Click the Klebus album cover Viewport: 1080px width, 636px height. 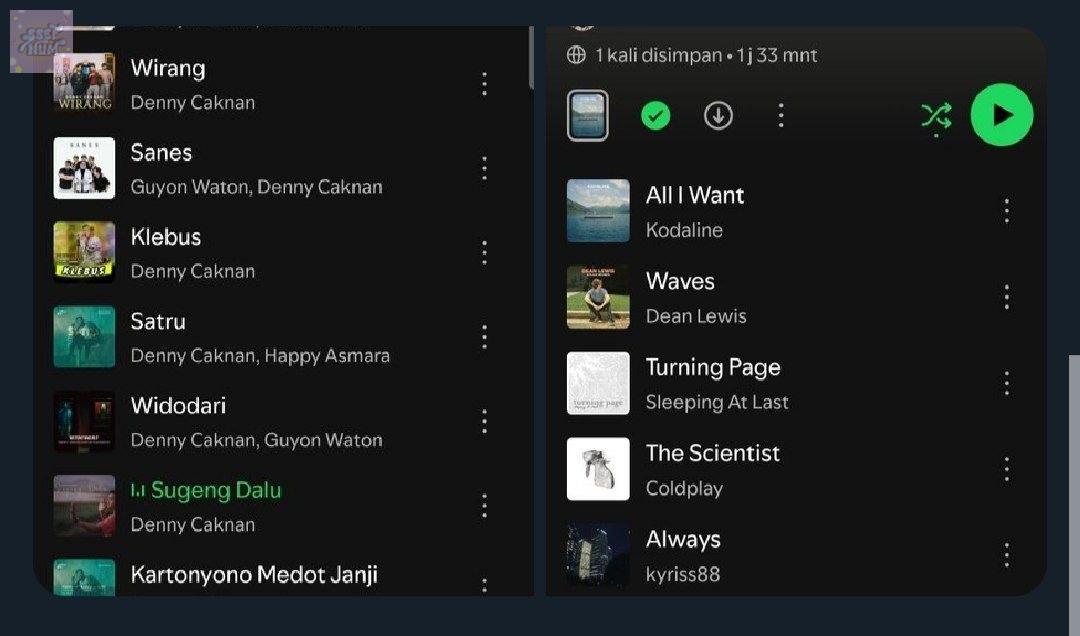pos(84,252)
